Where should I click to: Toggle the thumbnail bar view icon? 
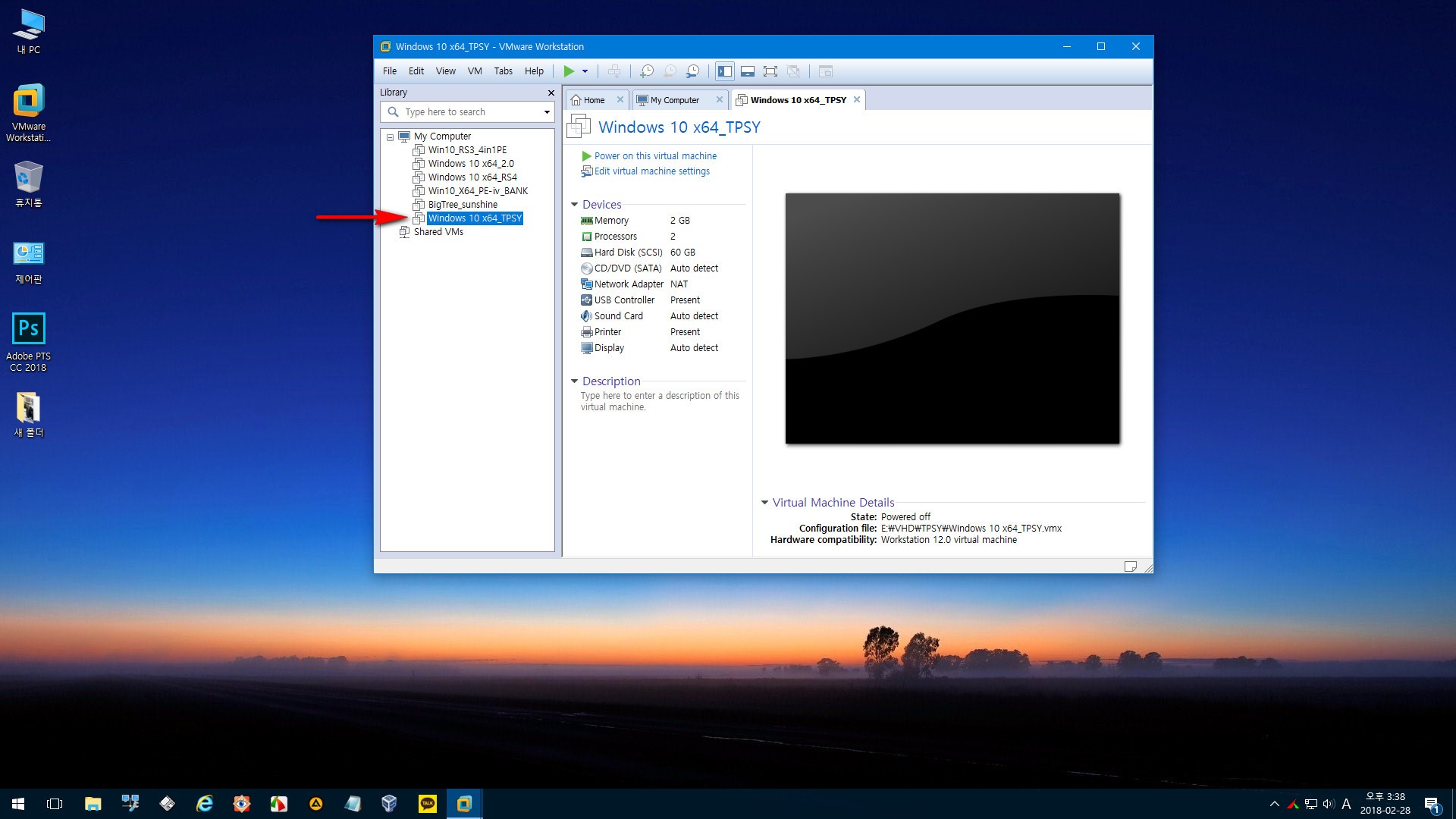(748, 71)
